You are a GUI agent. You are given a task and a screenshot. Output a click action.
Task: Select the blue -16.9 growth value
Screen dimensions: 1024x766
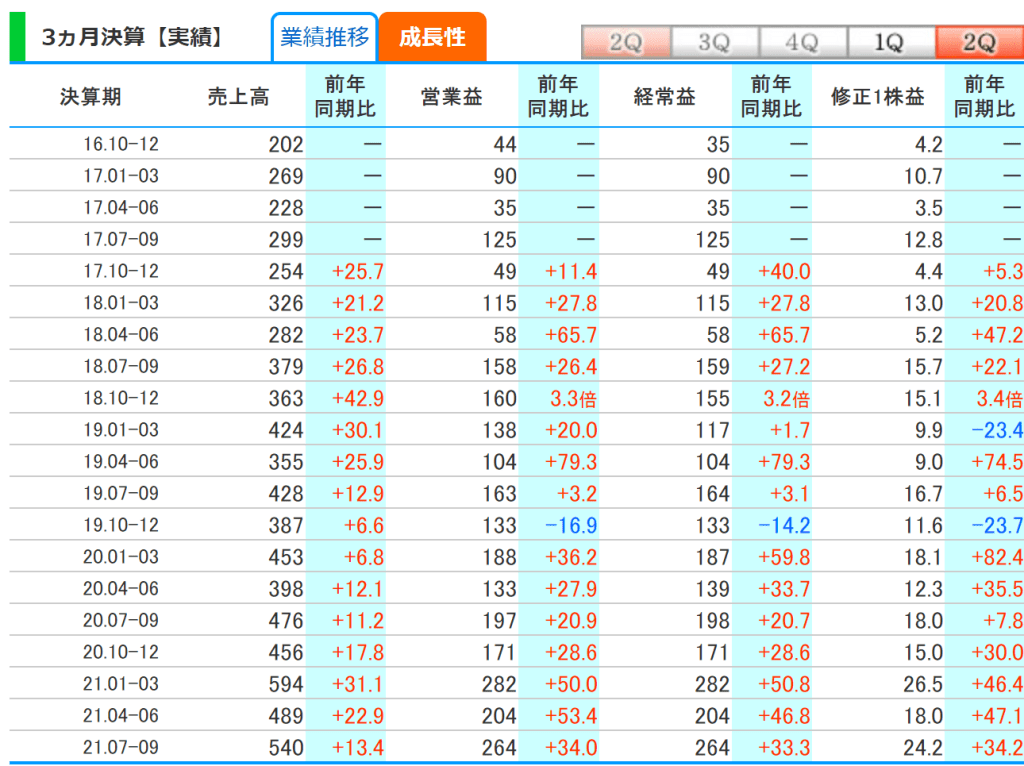571,526
